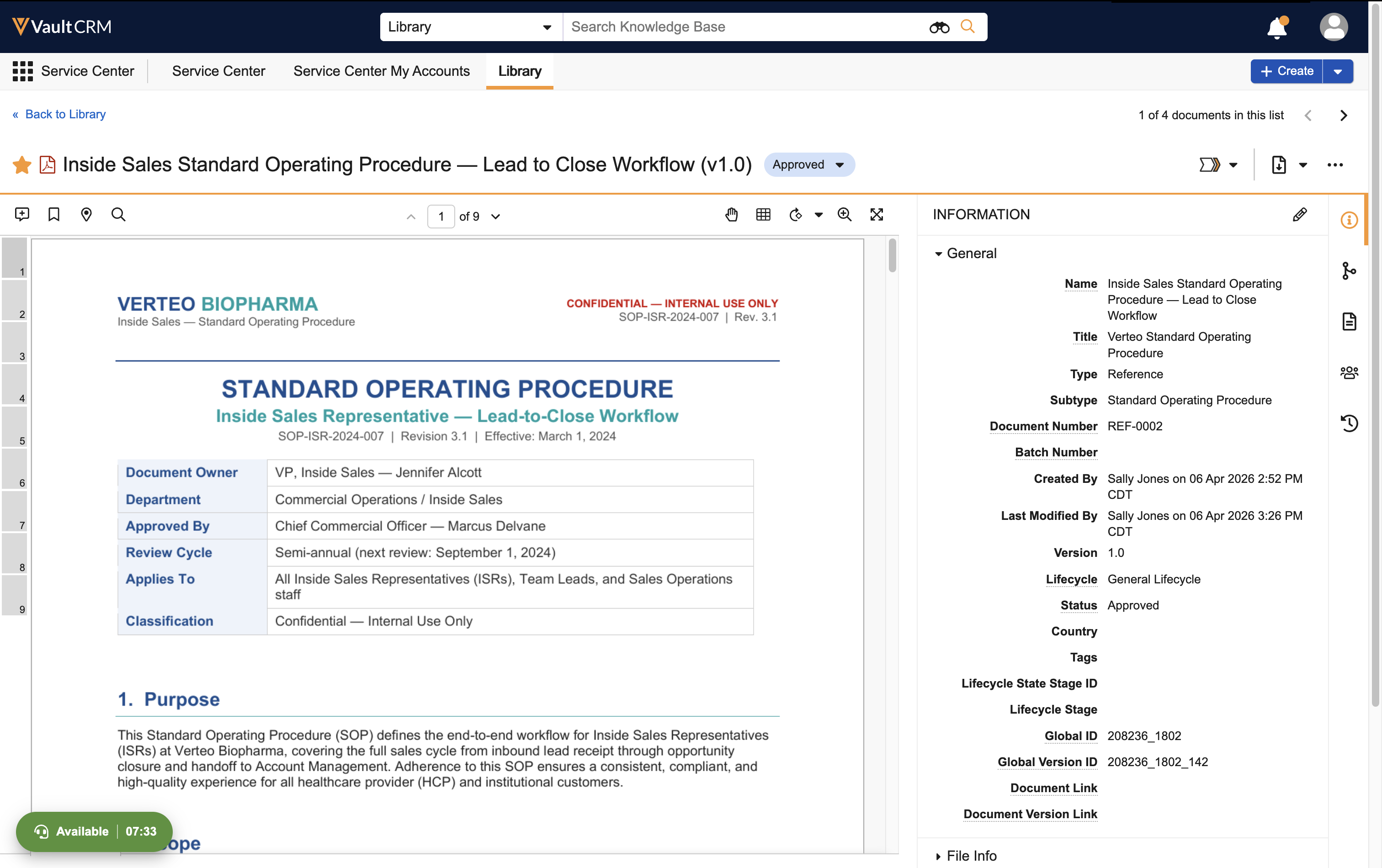Toggle the favorite star on document
This screenshot has width=1382, height=868.
pos(22,165)
